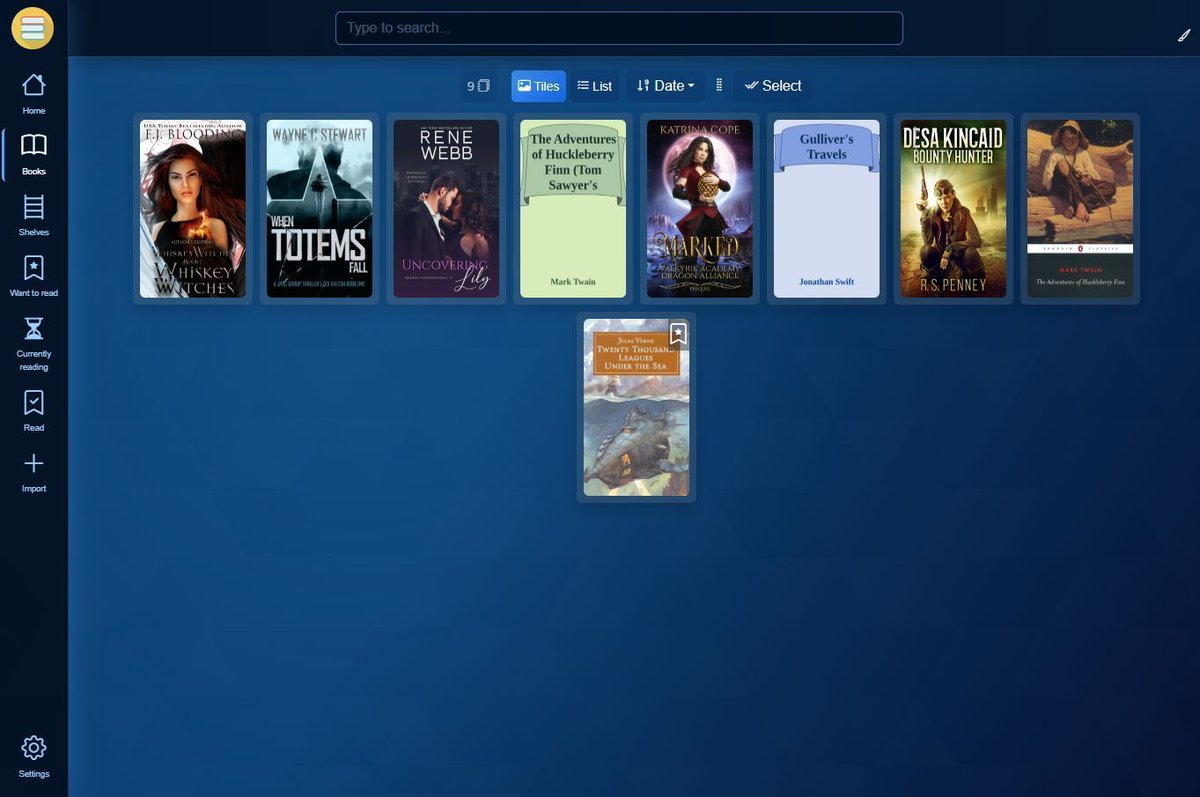The width and height of the screenshot is (1200, 797).
Task: Open the vertical dots options menu
Action: 719,86
